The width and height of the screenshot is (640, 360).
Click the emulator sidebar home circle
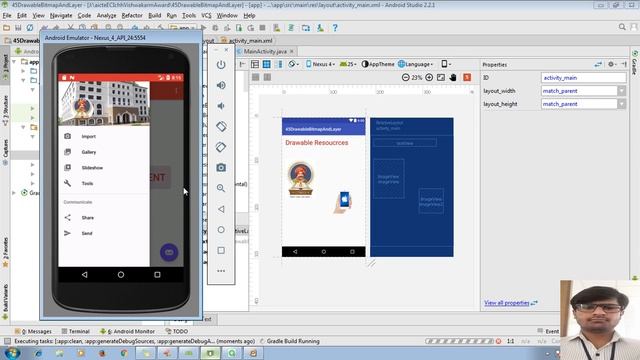point(221,230)
